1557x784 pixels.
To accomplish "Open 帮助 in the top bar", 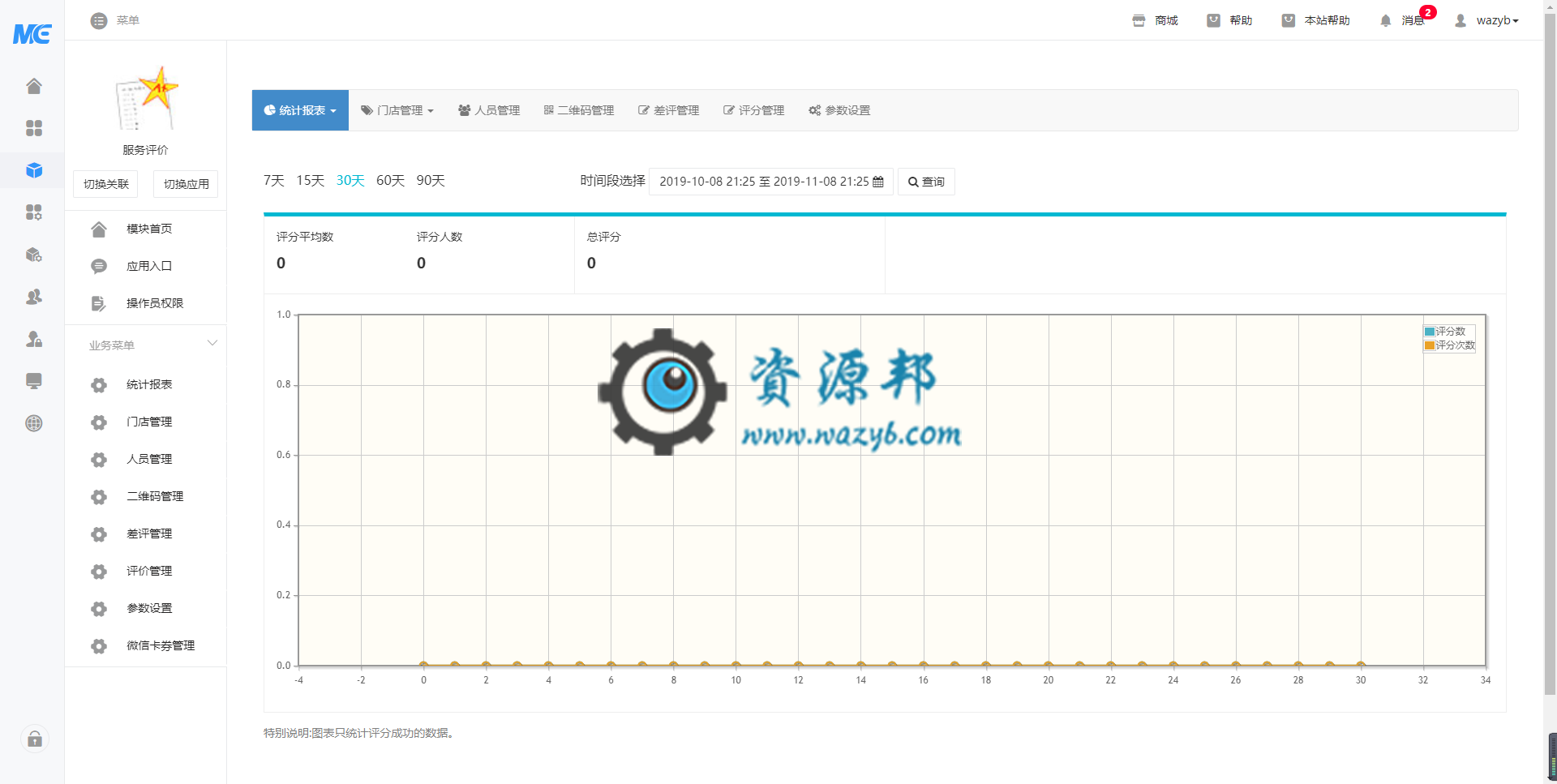I will tap(1229, 20).
